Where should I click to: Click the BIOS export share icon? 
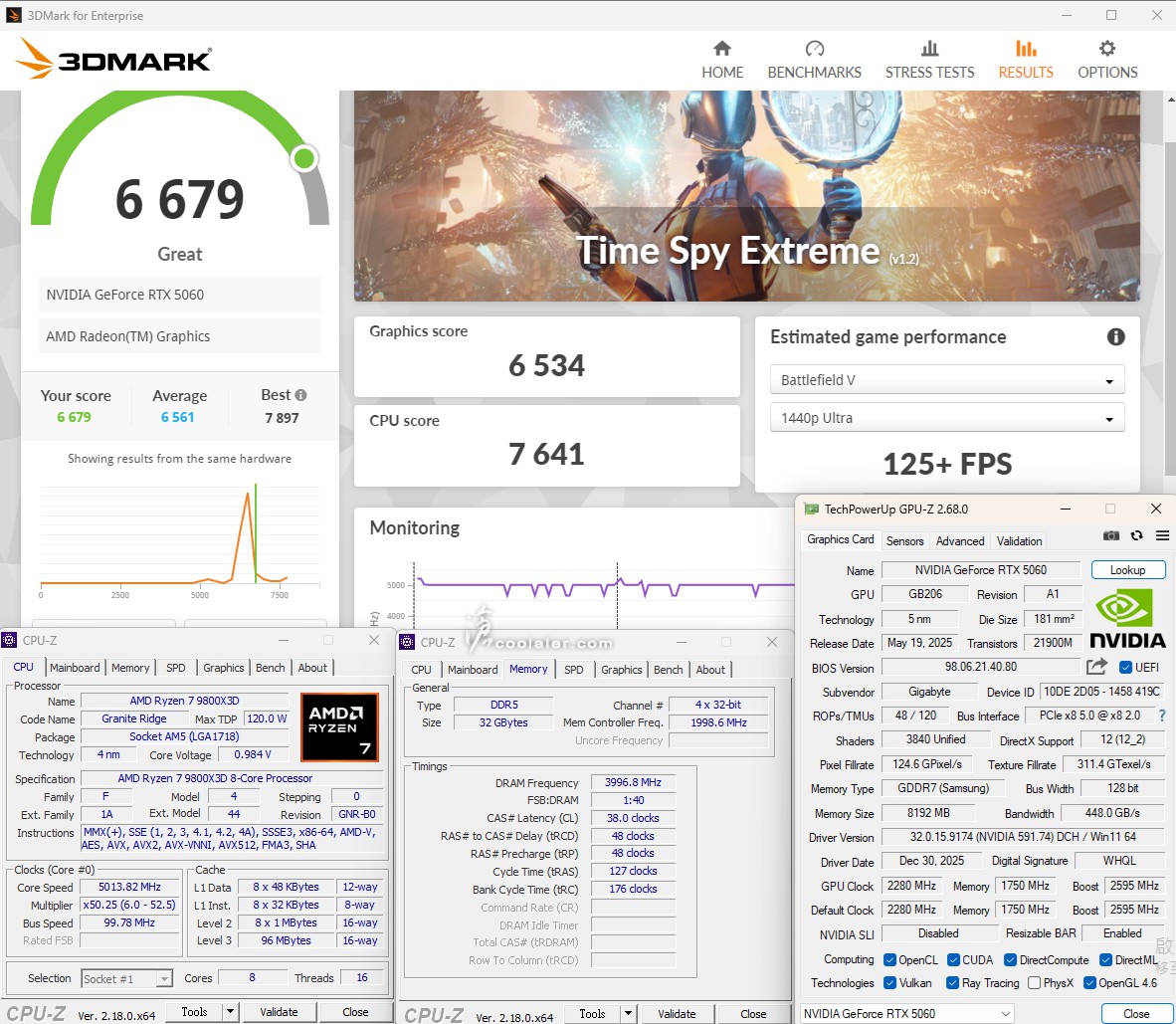click(x=1096, y=667)
